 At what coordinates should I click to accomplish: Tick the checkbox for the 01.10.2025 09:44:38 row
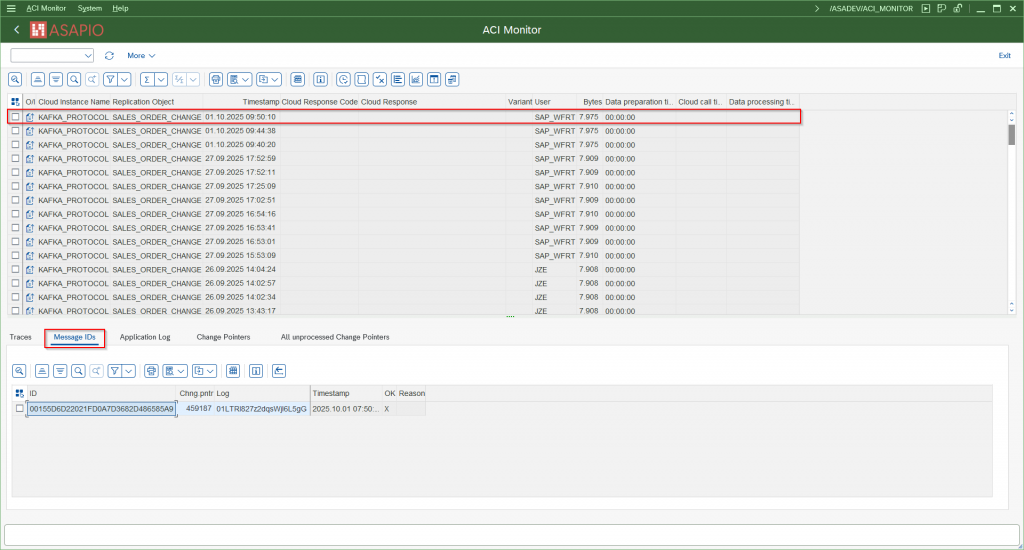pyautogui.click(x=15, y=131)
